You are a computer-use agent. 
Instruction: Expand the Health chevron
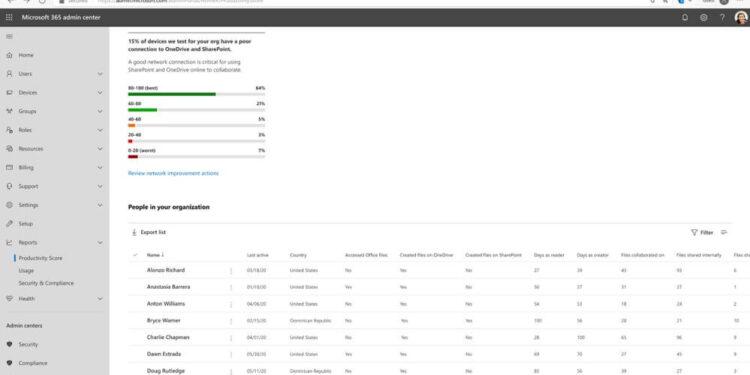[100, 298]
